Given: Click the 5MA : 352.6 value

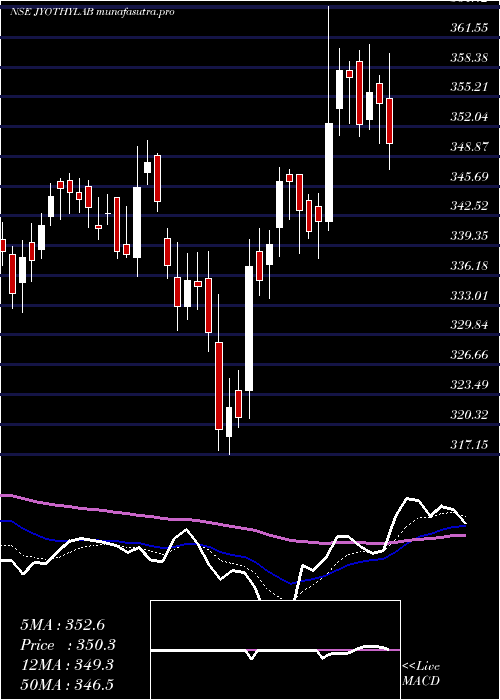Looking at the screenshot, I should click(x=62, y=625).
